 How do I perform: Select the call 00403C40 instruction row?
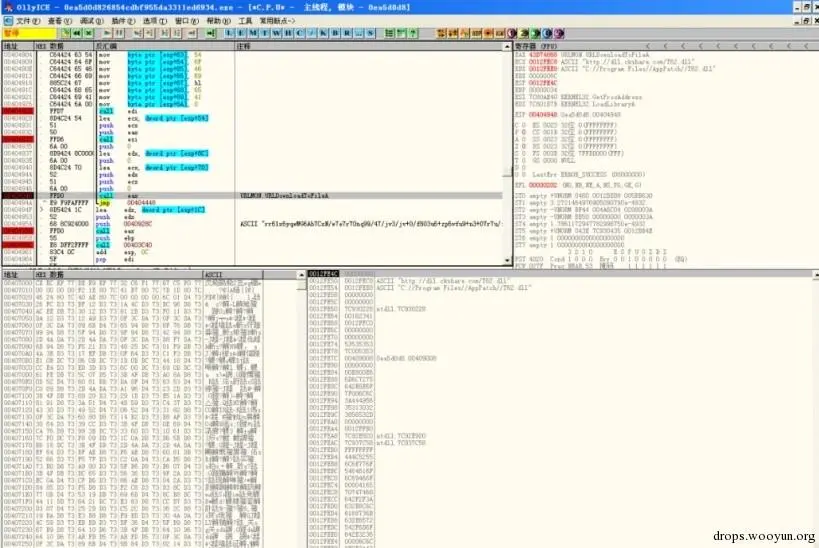click(x=252, y=245)
